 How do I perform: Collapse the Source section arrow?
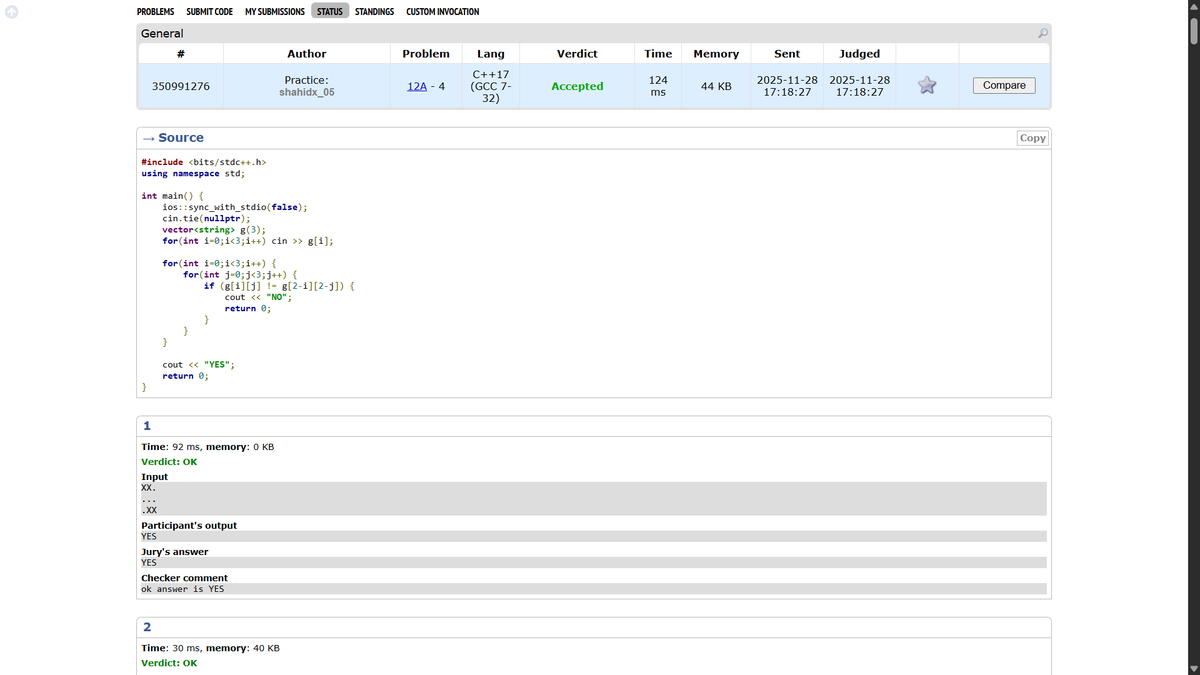147,138
